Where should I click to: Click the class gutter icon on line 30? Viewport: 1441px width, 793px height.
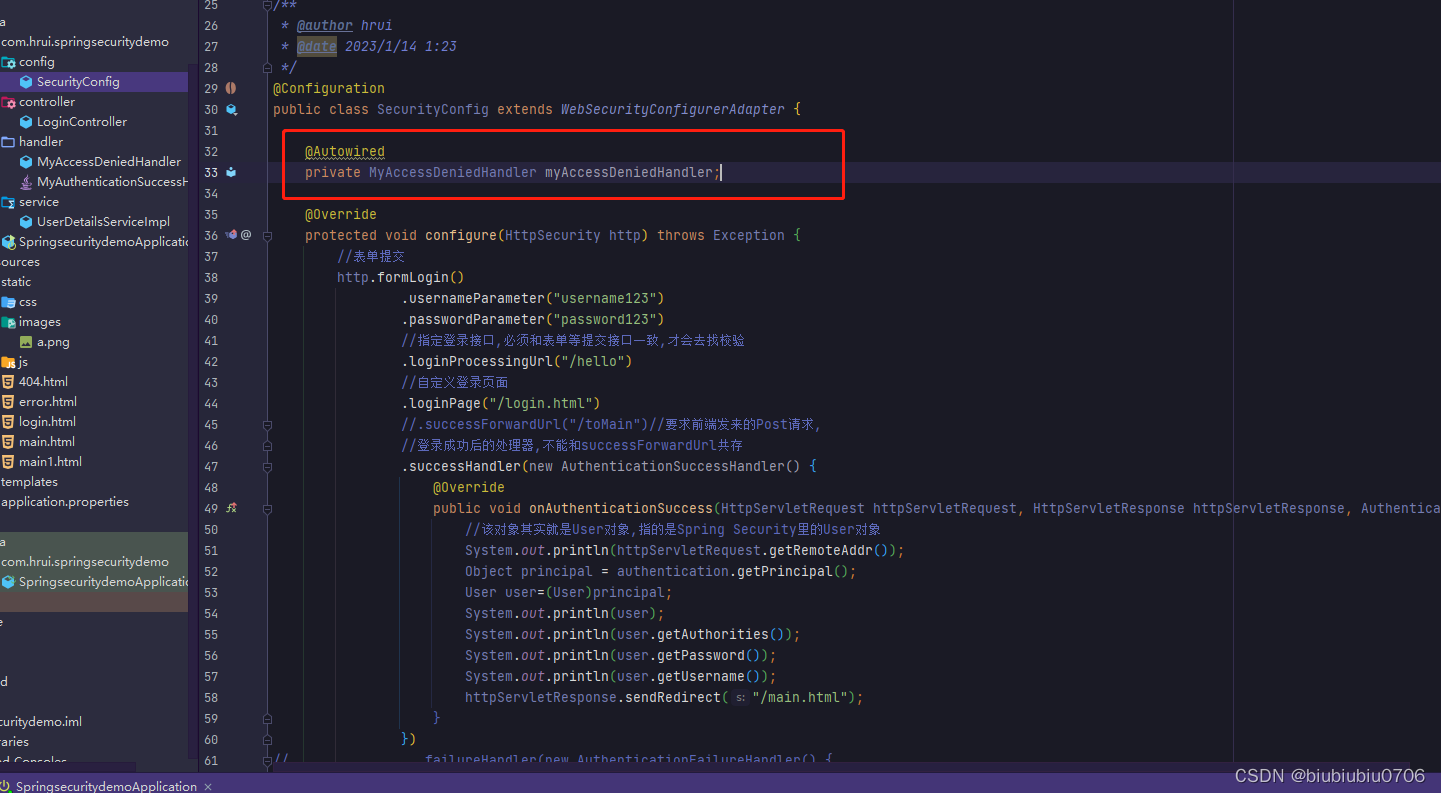click(x=231, y=109)
